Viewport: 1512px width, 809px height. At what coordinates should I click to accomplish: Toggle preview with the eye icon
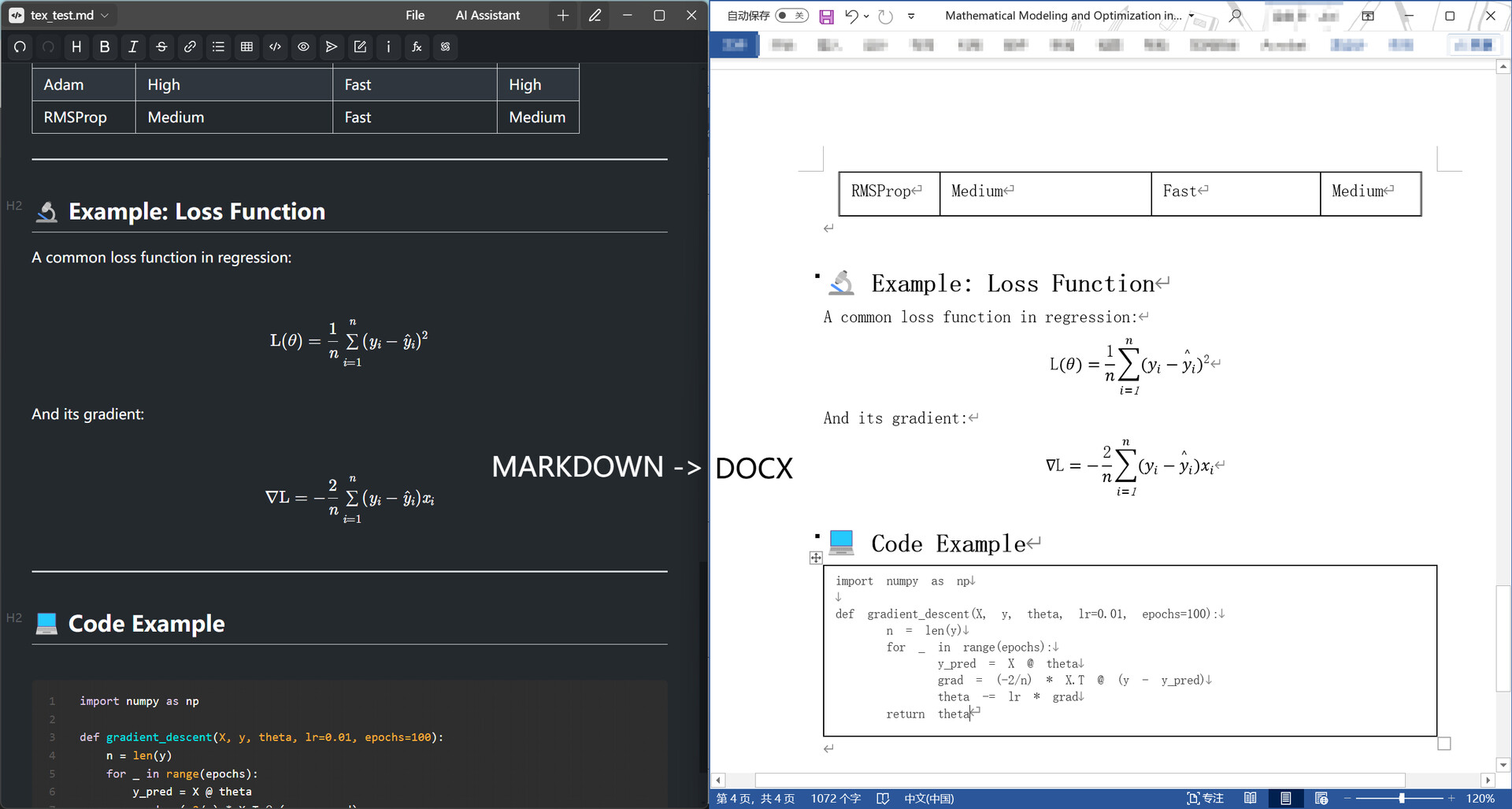pyautogui.click(x=303, y=47)
